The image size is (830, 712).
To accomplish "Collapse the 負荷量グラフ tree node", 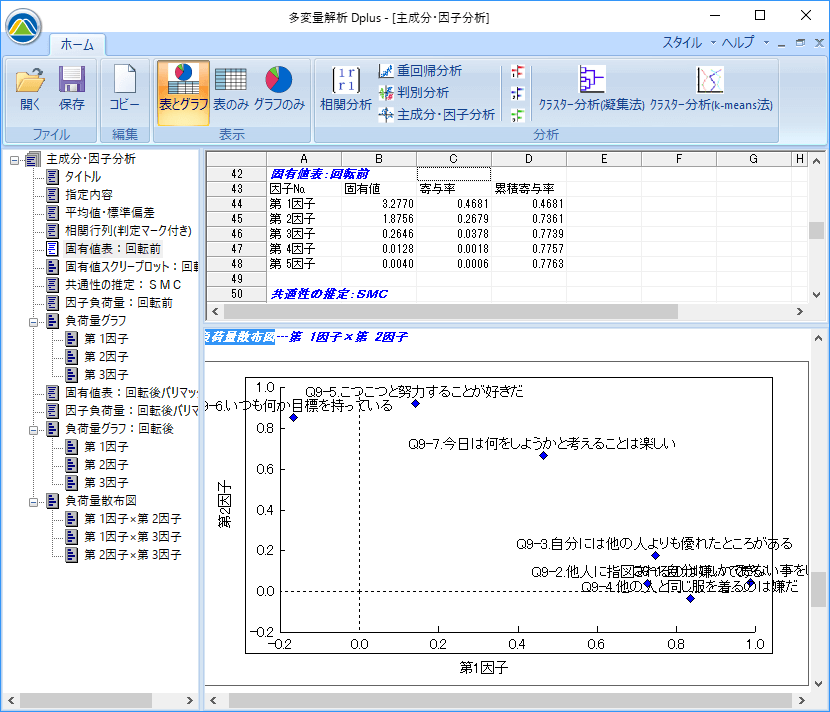I will (33, 321).
